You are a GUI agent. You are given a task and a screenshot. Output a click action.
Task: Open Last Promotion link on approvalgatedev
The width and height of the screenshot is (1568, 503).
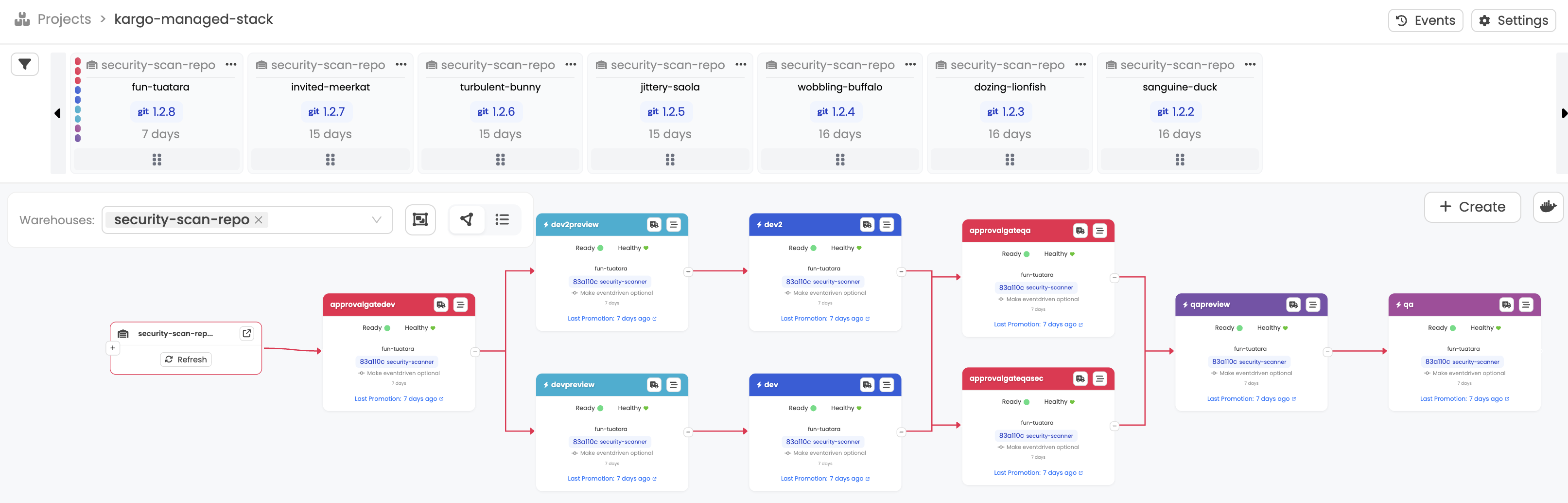click(399, 399)
